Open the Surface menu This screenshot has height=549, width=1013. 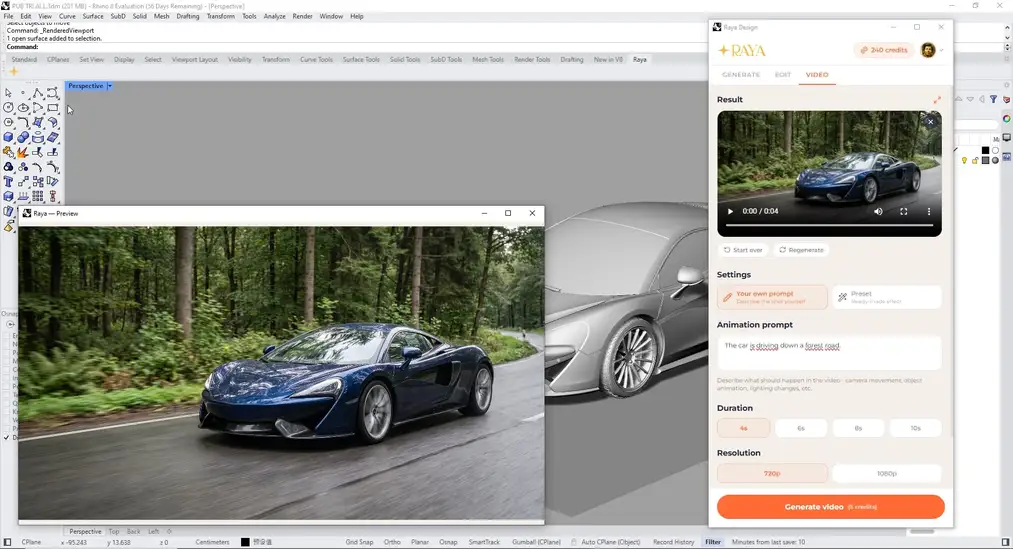[x=93, y=16]
